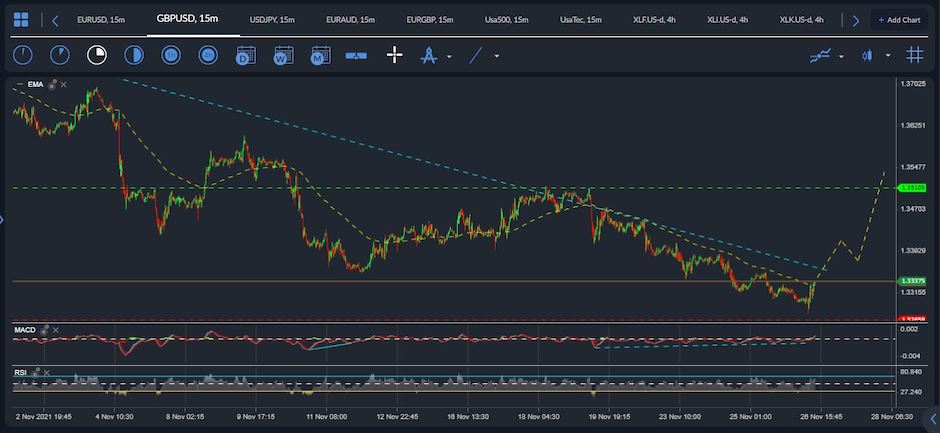Click the 26 Nov 15:45 time axis label
The width and height of the screenshot is (940, 433).
tap(822, 416)
